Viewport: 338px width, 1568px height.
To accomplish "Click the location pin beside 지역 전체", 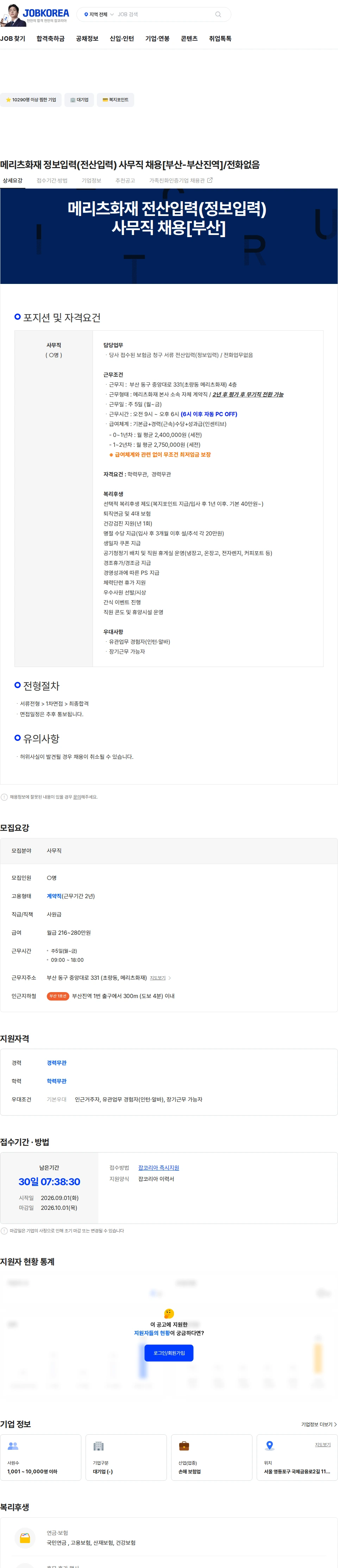I will click(x=86, y=14).
